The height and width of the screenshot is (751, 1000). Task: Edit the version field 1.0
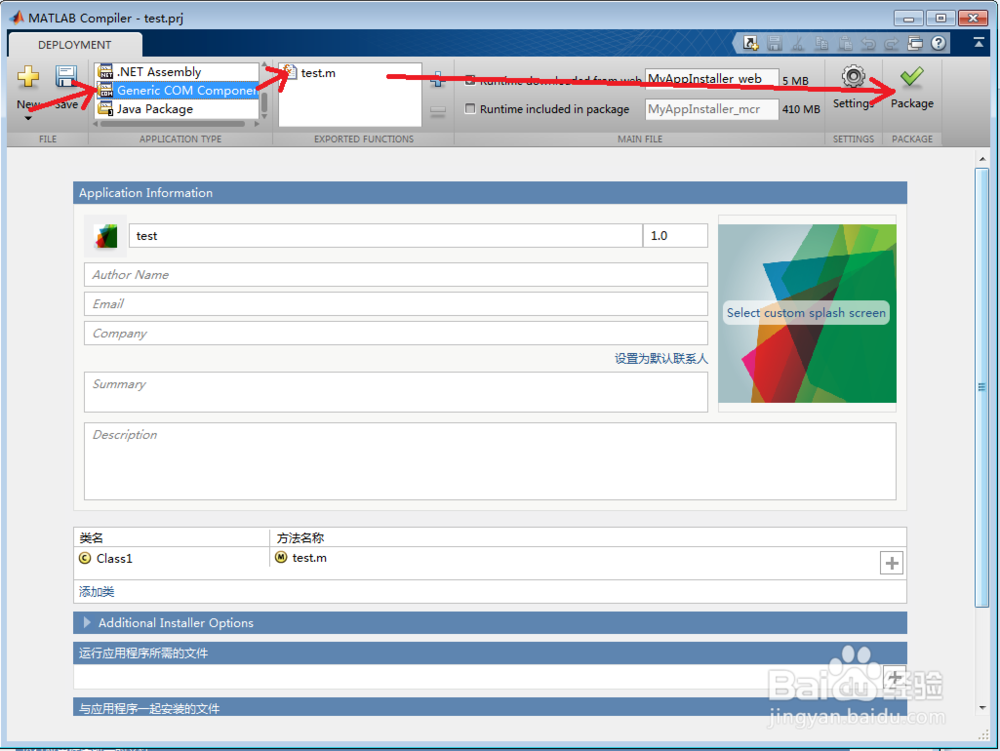pyautogui.click(x=675, y=236)
